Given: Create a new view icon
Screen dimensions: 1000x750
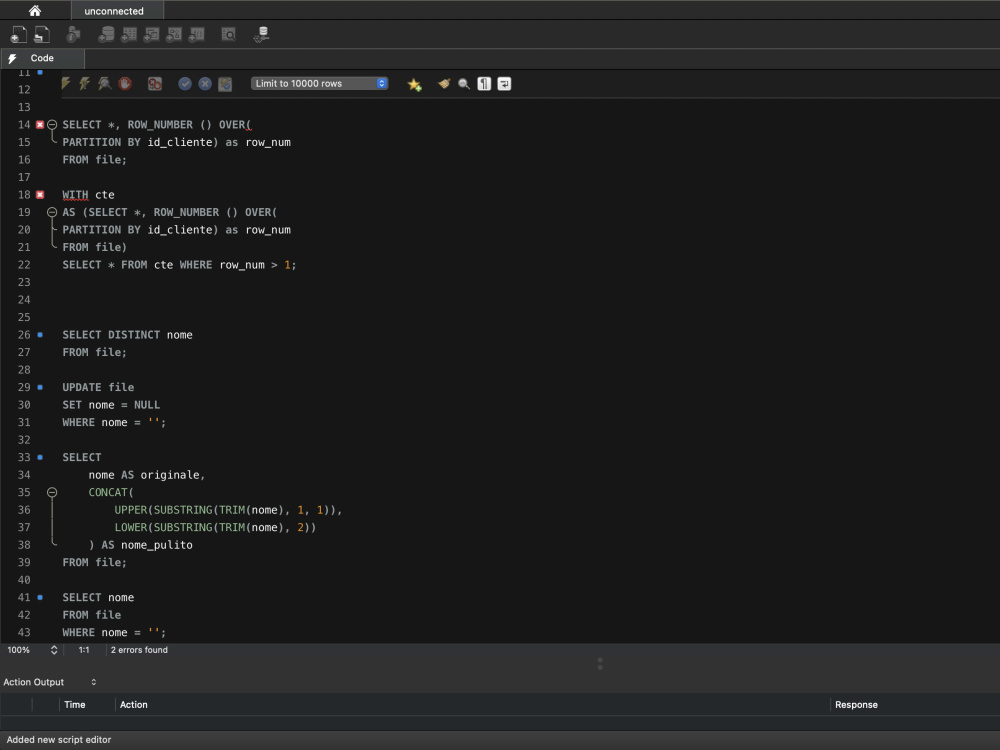Looking at the screenshot, I should click(x=152, y=34).
